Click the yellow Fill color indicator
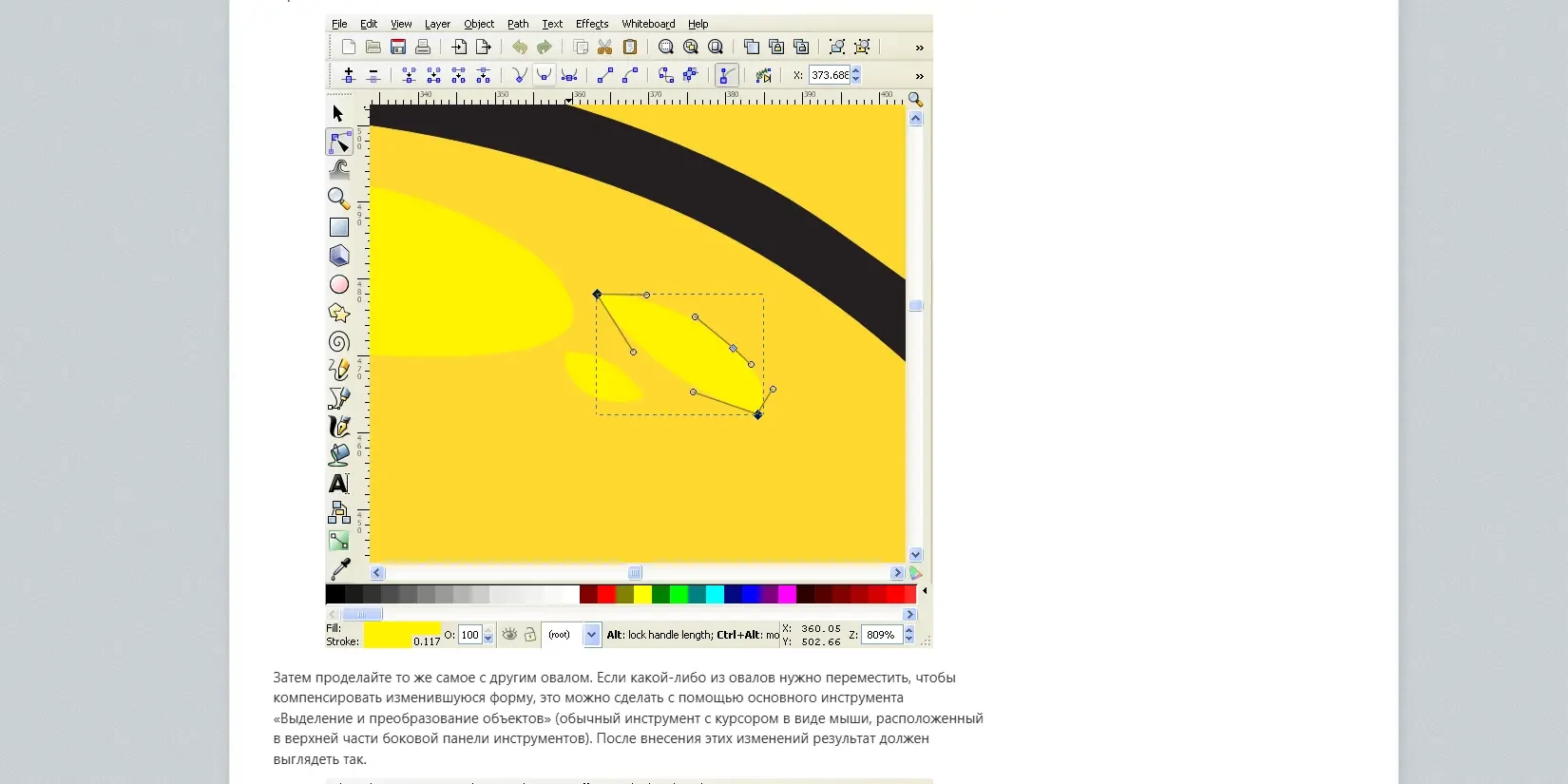Viewport: 1568px width, 784px height. click(x=401, y=628)
